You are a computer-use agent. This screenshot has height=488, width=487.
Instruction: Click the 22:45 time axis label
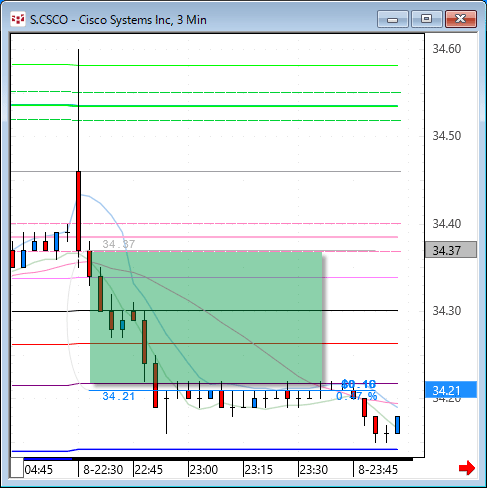click(149, 470)
